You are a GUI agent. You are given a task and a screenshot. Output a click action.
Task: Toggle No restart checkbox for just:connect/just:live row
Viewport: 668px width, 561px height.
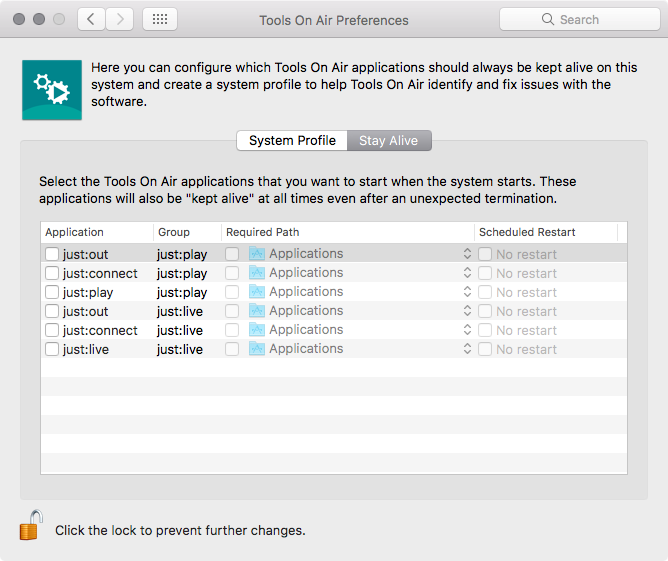[x=485, y=330]
